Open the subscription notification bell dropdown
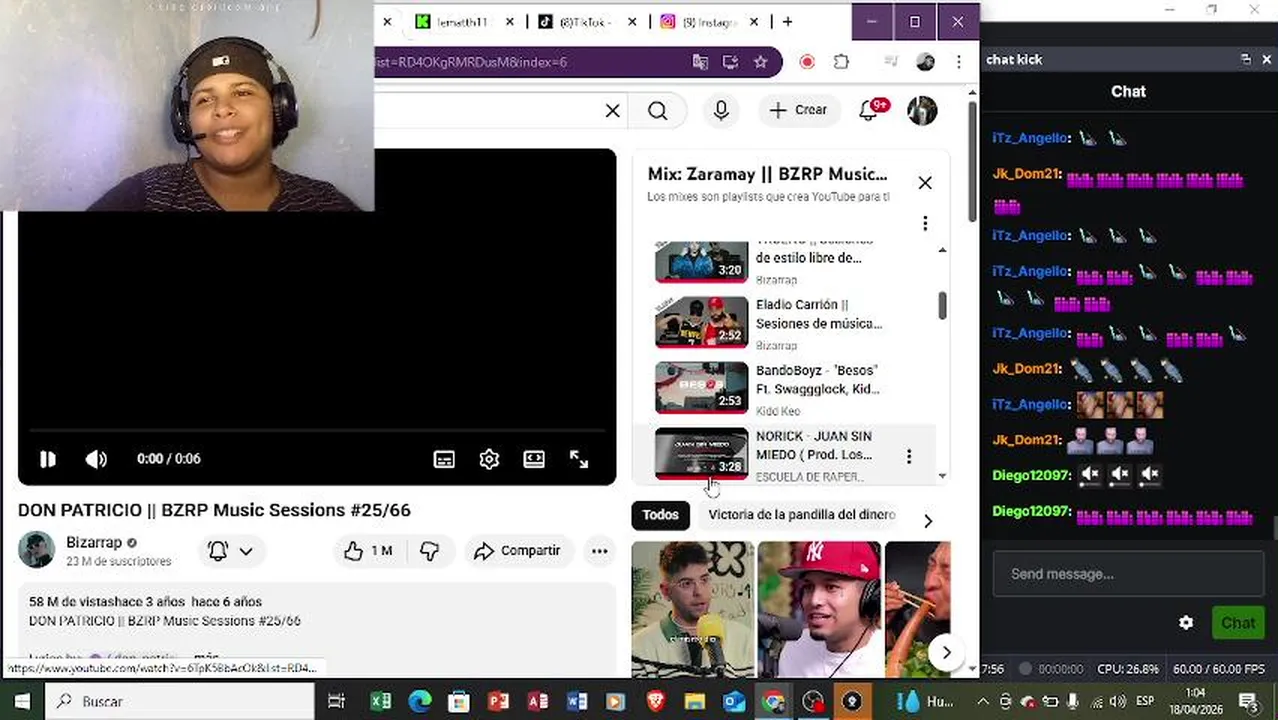 (230, 551)
